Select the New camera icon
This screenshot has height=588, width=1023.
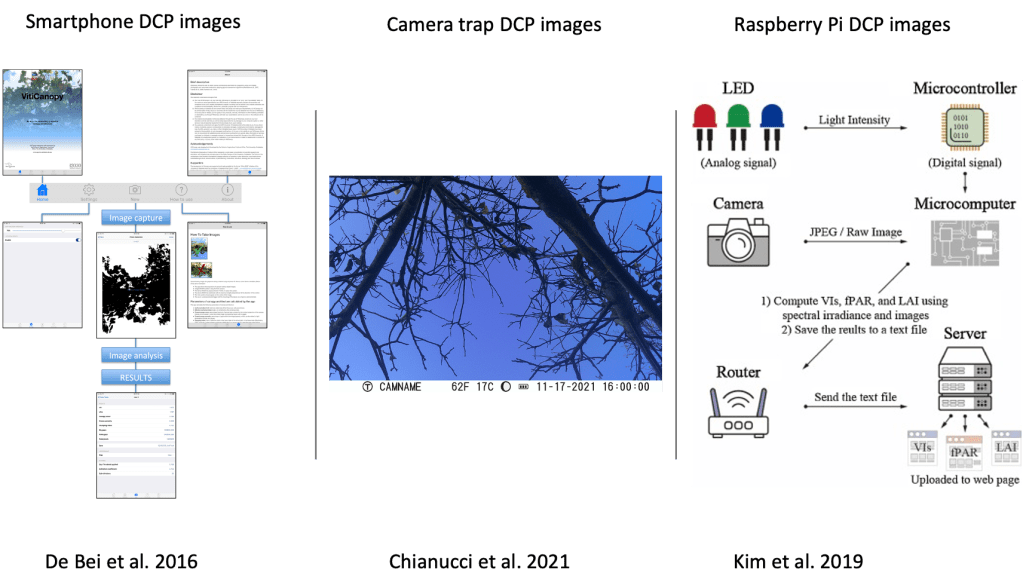pyautogui.click(x=135, y=192)
